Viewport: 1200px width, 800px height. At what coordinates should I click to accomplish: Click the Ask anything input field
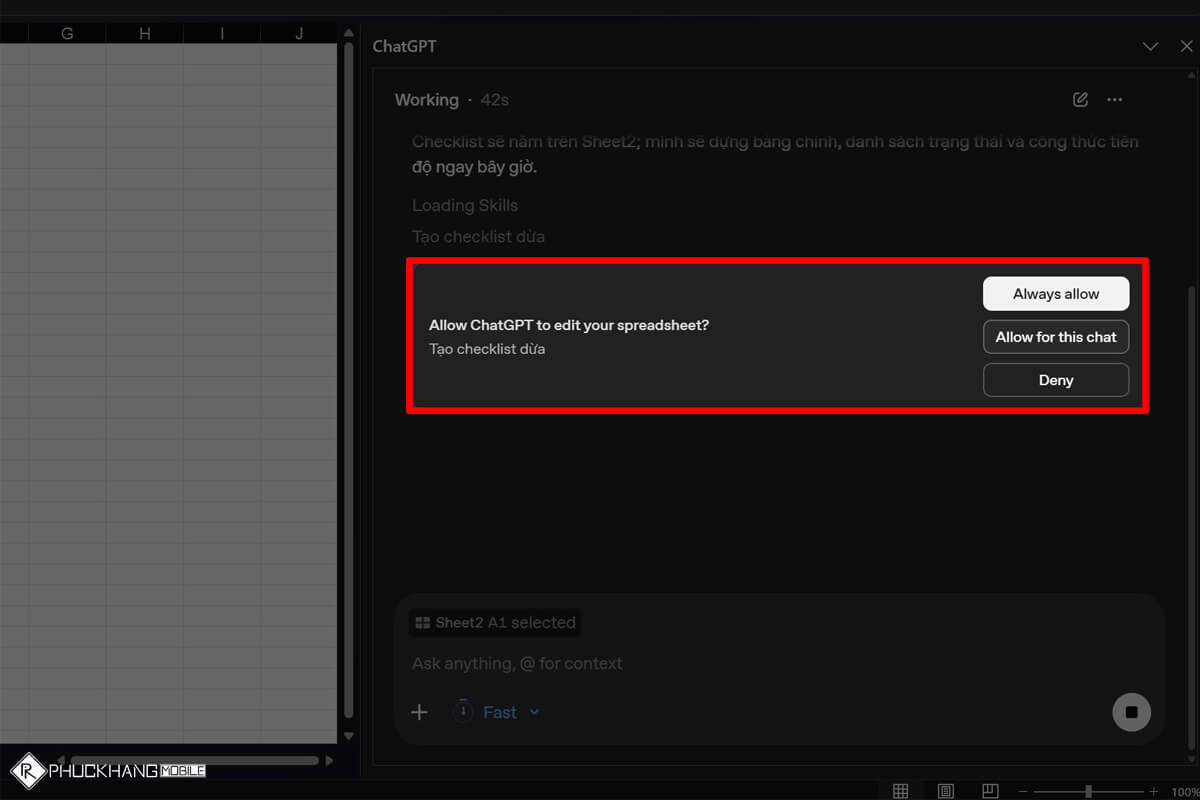coord(517,663)
